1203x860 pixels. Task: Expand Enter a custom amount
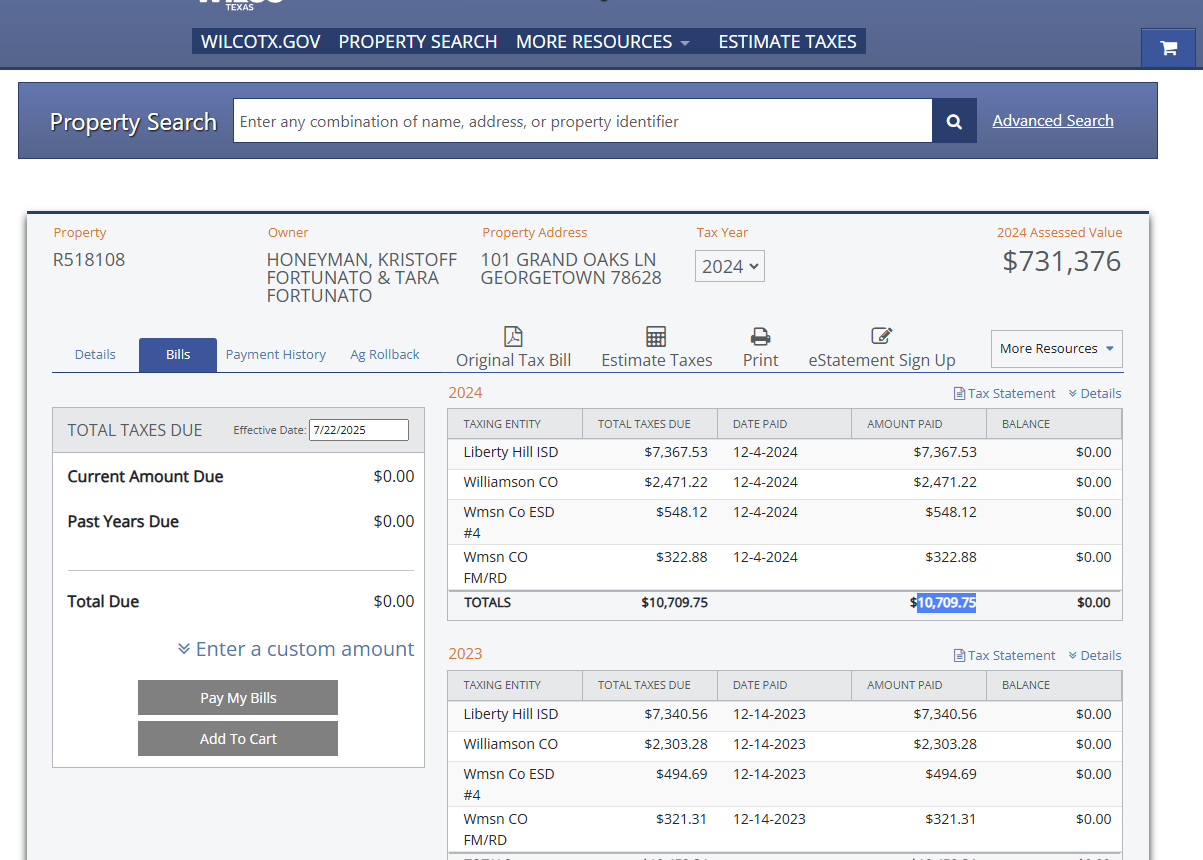[x=296, y=649]
